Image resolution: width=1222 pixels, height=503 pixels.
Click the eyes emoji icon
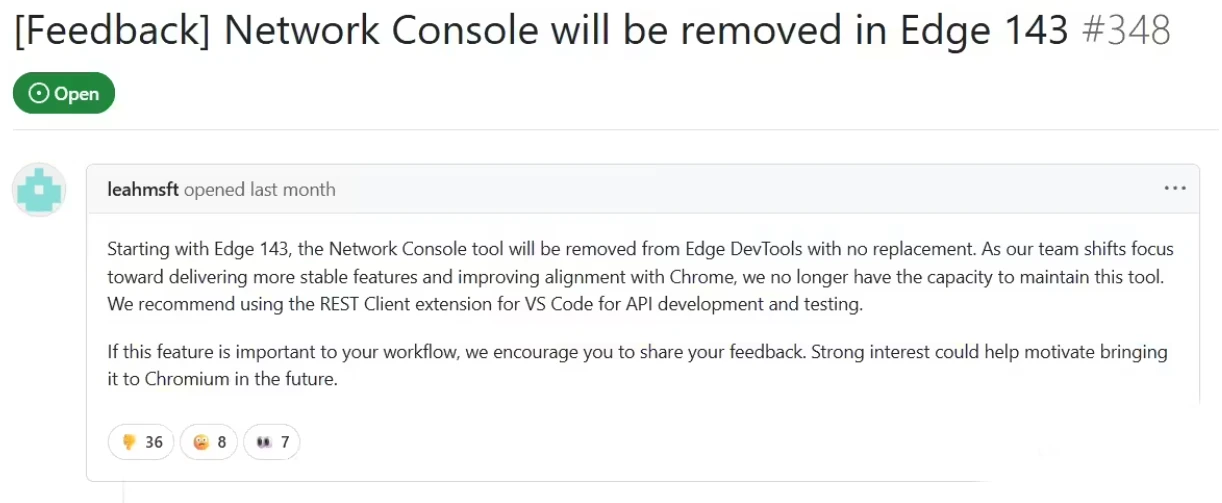(265, 442)
